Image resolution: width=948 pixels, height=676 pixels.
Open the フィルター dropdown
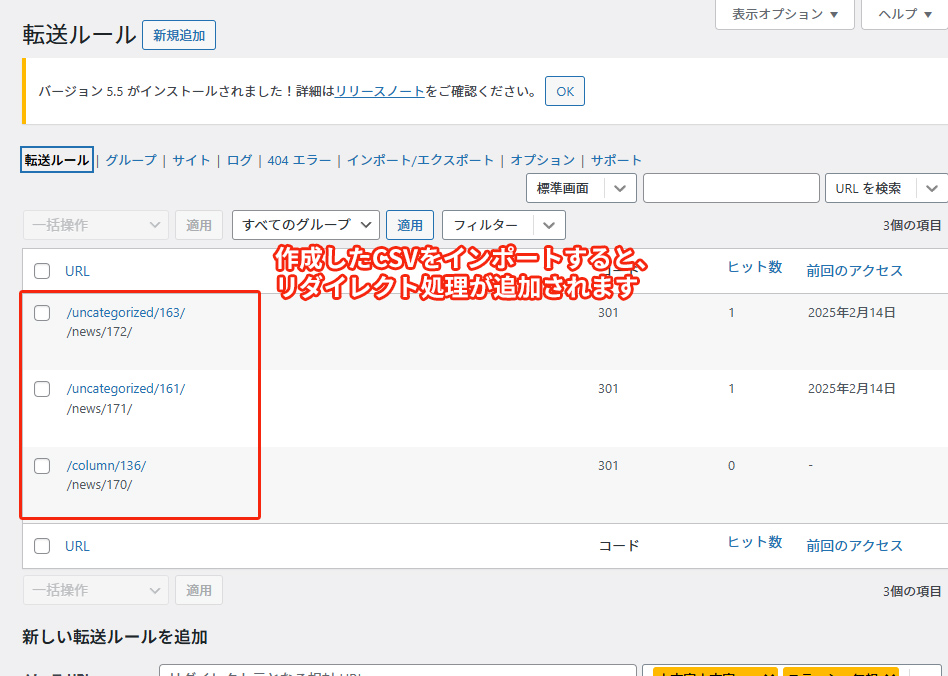[503, 225]
